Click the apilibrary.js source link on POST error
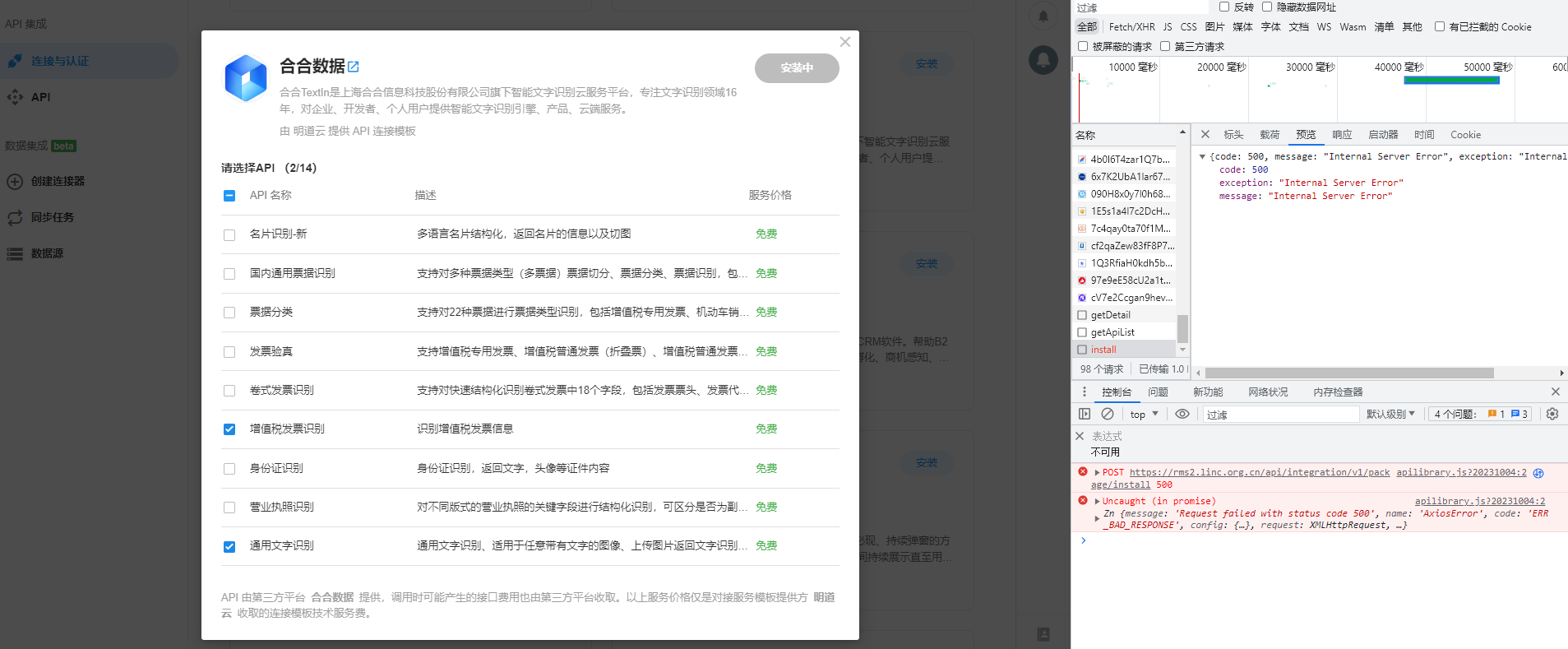 (1460, 472)
